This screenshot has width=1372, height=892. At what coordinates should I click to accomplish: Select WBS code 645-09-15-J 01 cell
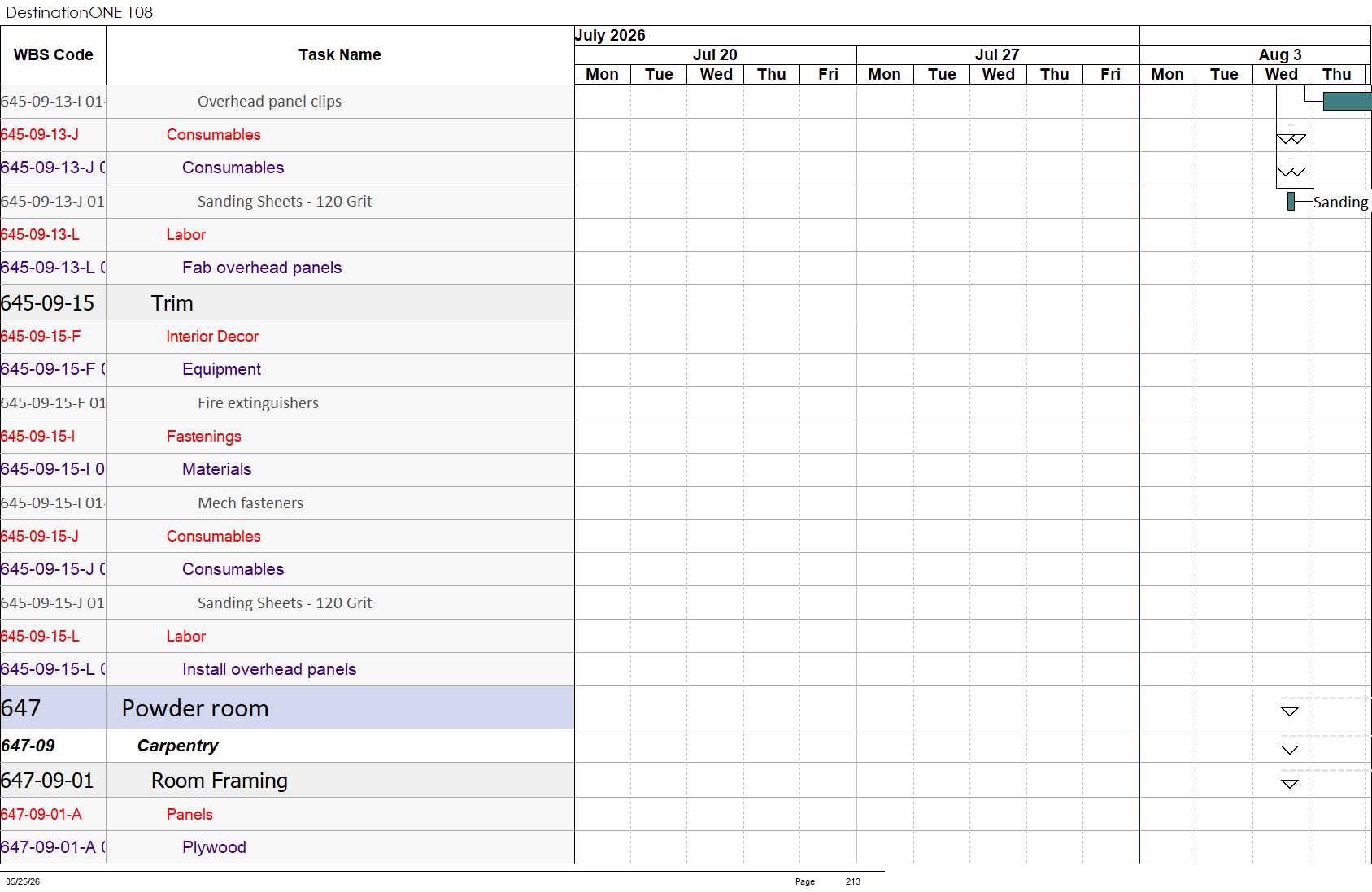tap(53, 603)
